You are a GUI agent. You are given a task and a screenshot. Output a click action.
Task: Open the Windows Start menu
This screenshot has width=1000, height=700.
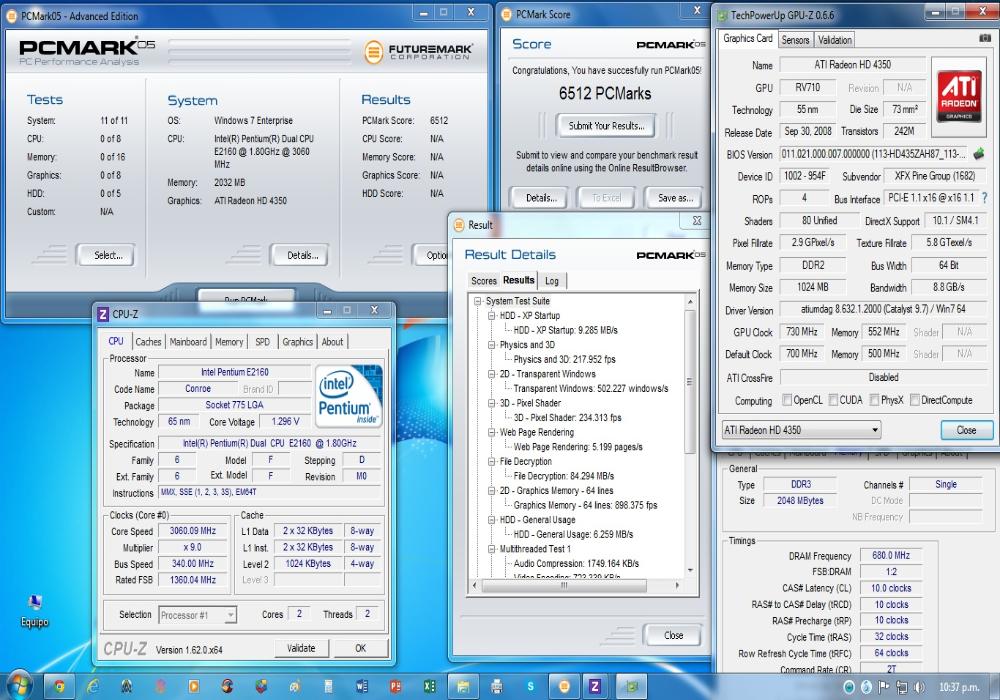(x=19, y=685)
